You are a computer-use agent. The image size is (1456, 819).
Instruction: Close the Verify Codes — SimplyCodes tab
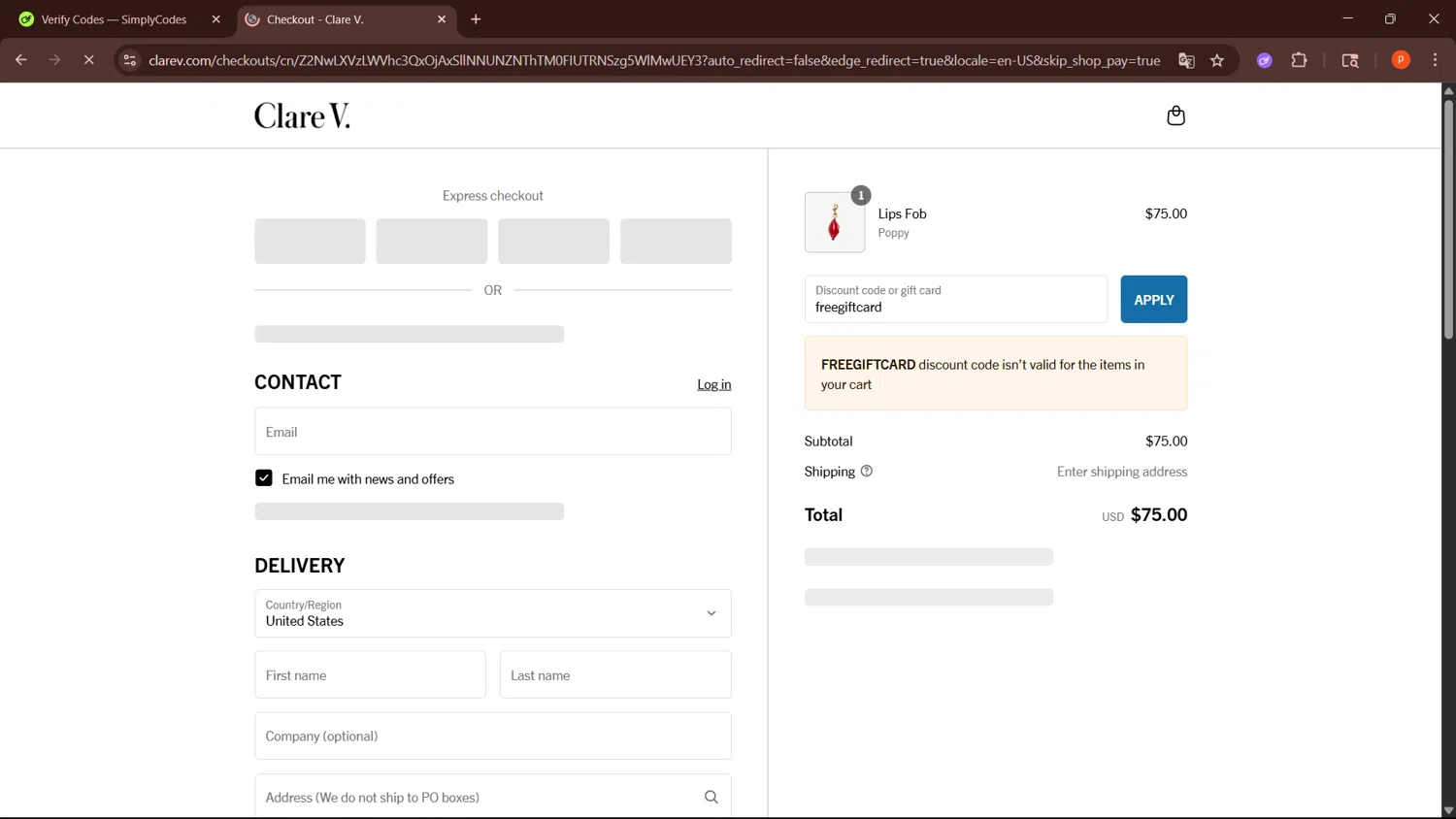215,19
